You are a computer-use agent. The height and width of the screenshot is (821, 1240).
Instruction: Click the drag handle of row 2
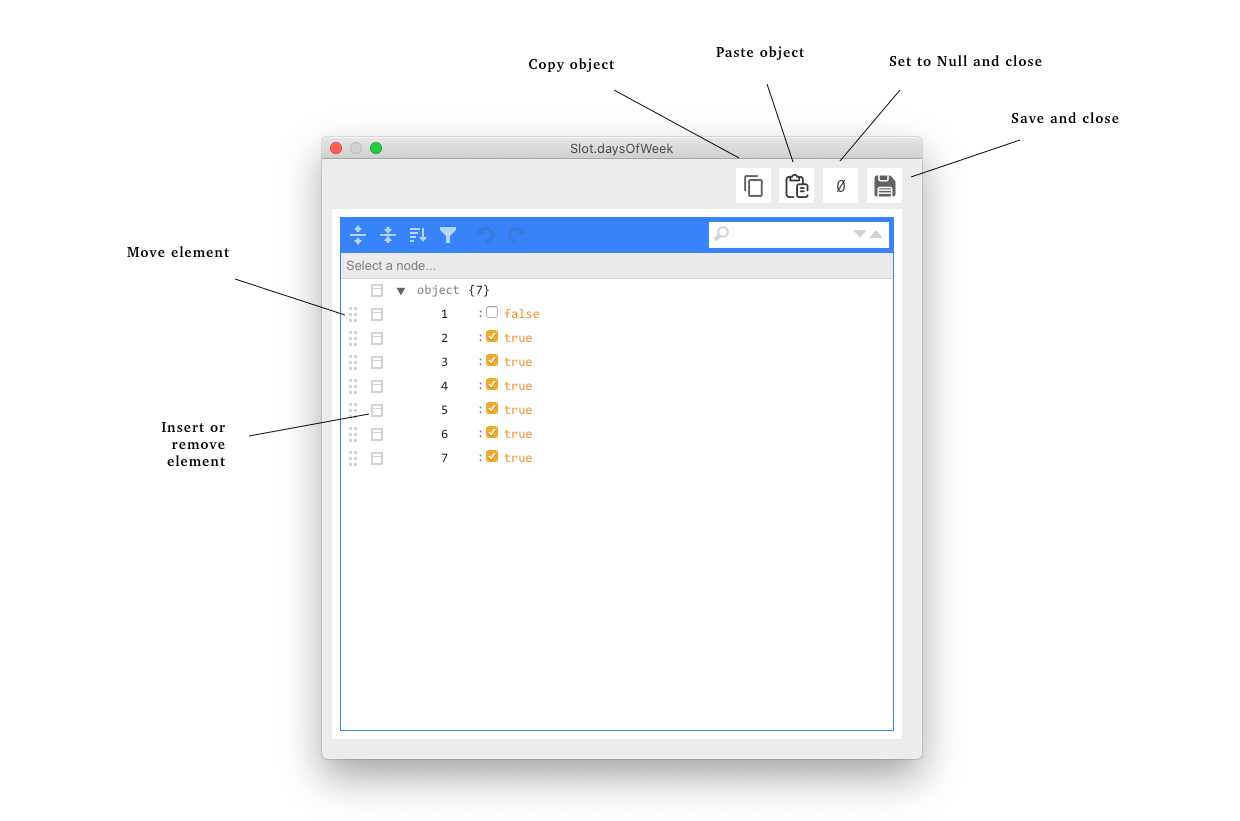[353, 338]
